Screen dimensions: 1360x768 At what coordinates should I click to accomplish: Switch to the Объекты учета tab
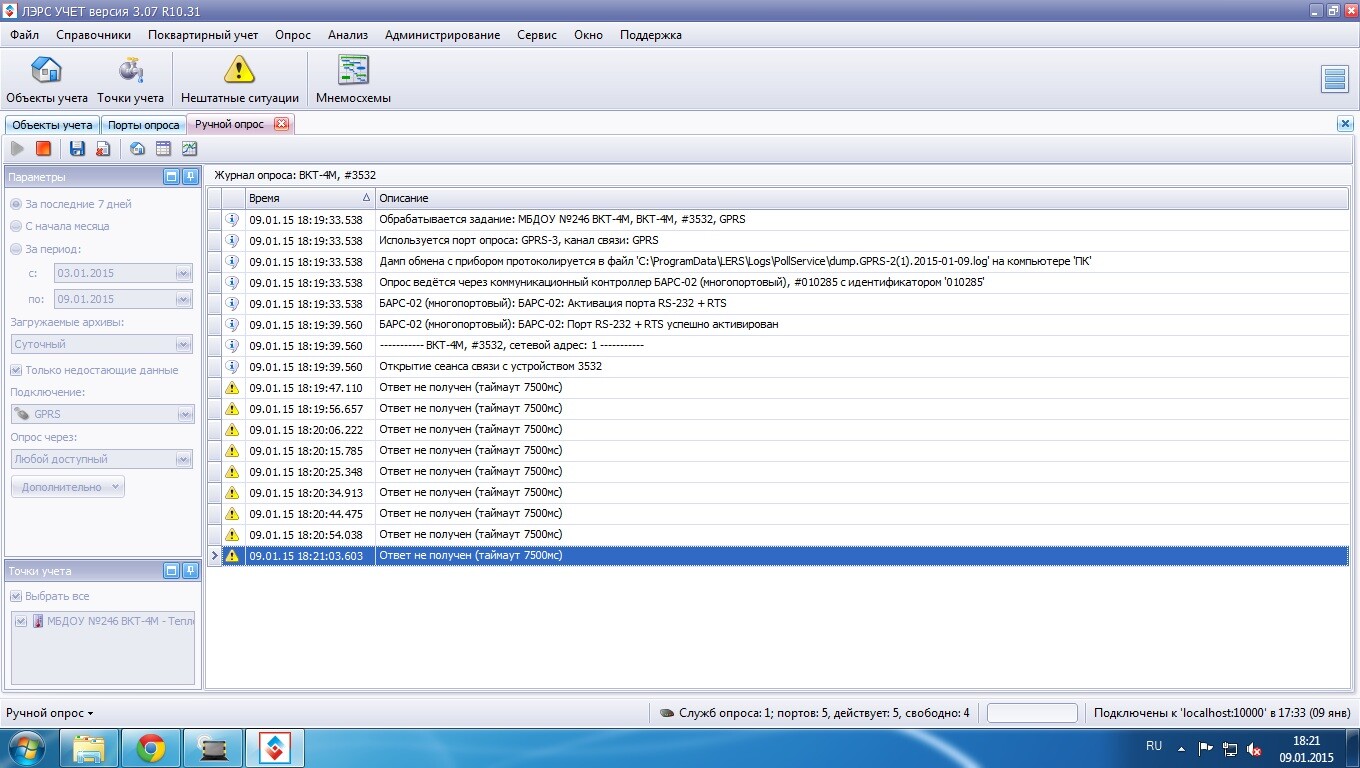pos(52,125)
